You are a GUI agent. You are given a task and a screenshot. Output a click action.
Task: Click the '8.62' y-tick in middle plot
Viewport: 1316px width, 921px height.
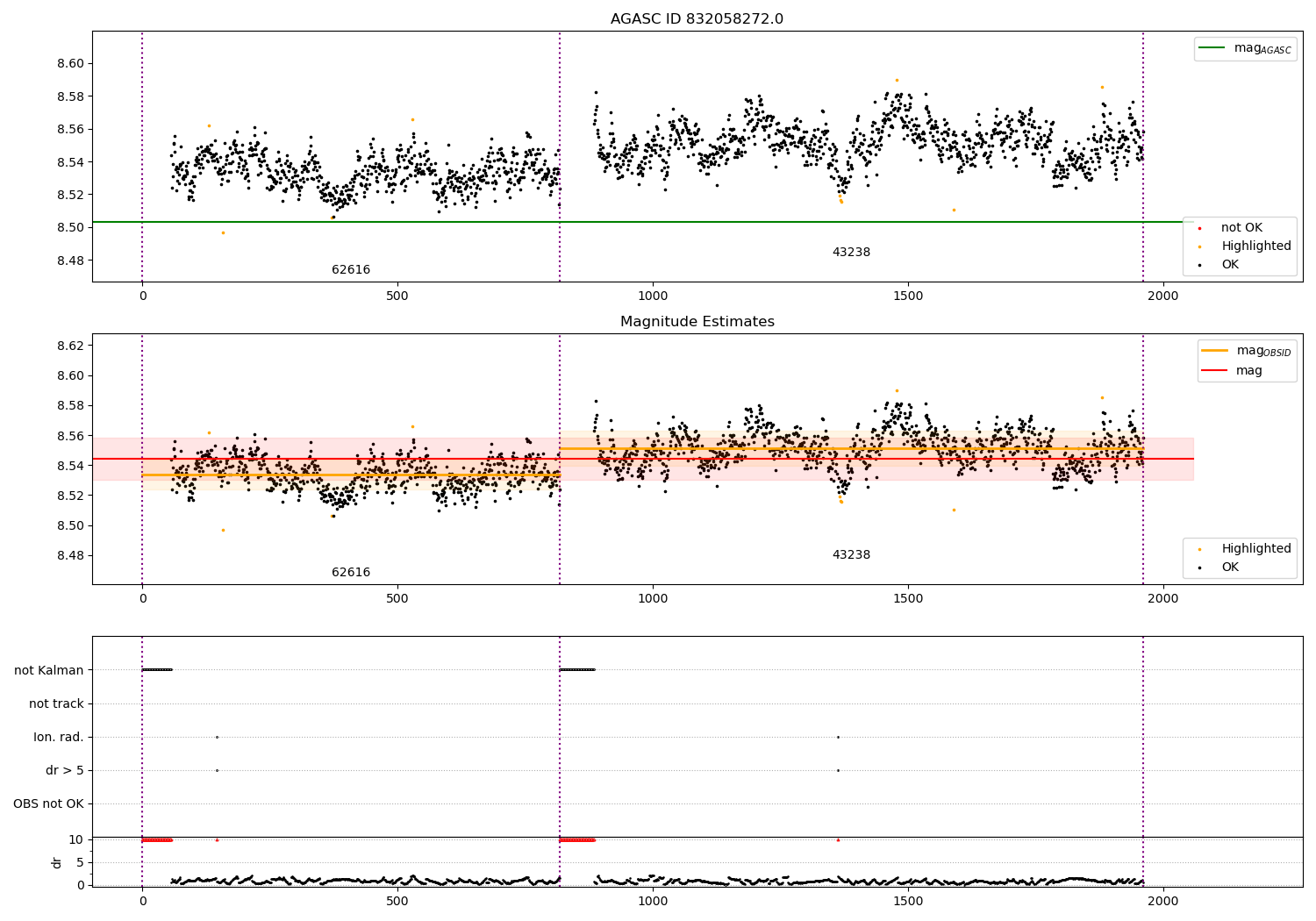pos(71,346)
